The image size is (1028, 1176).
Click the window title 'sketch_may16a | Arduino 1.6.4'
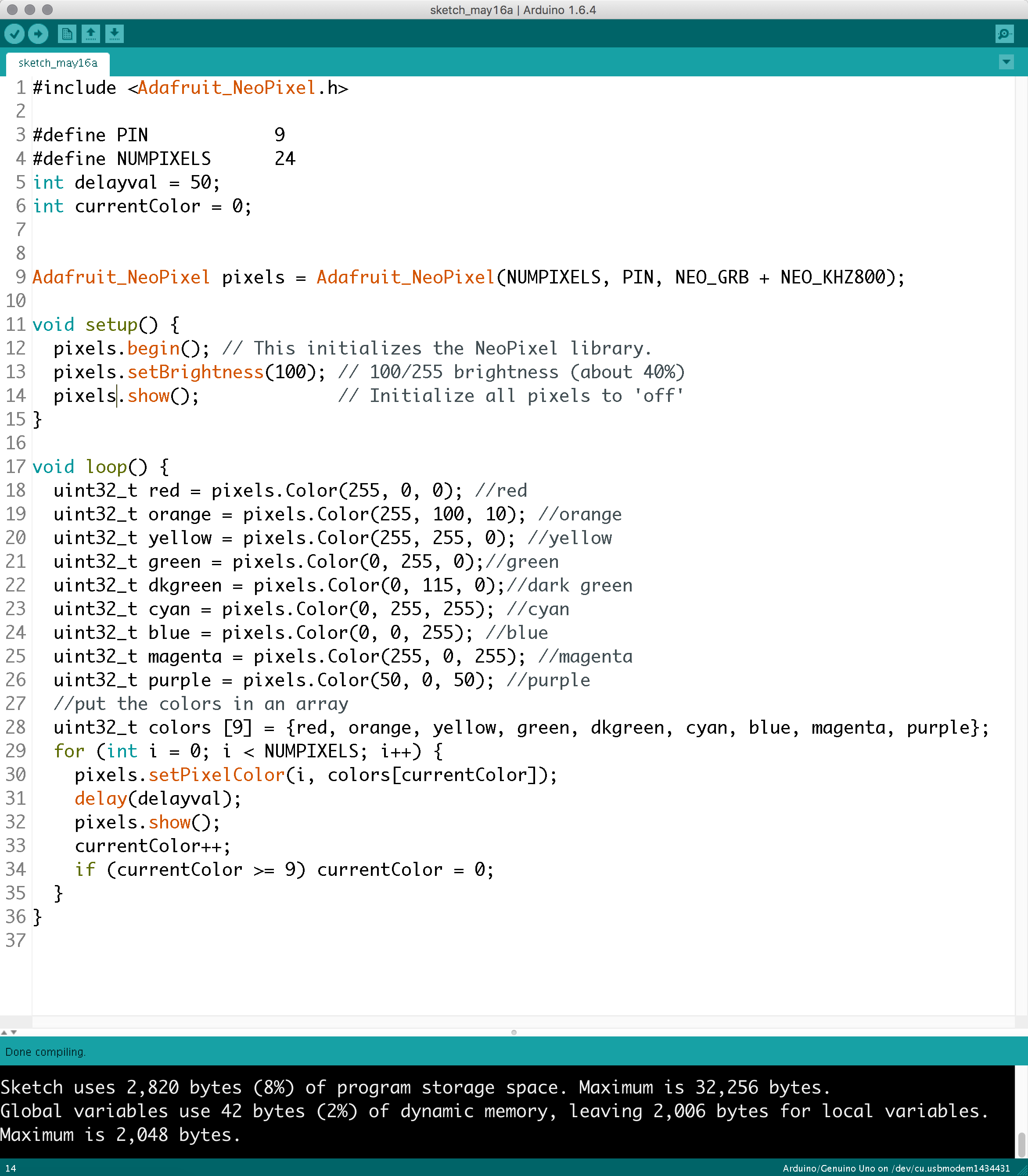click(513, 10)
